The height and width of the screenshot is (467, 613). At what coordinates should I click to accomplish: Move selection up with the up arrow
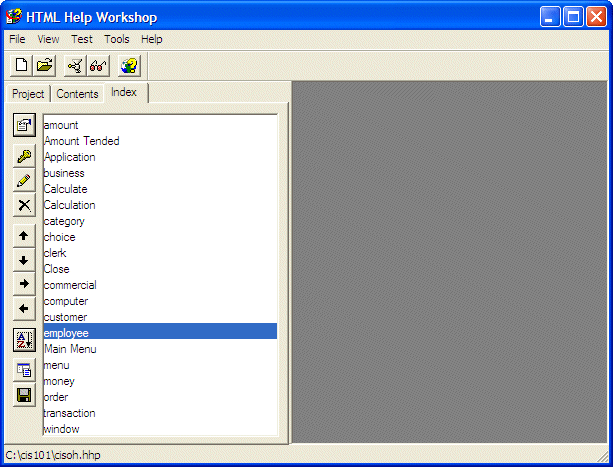pos(24,236)
